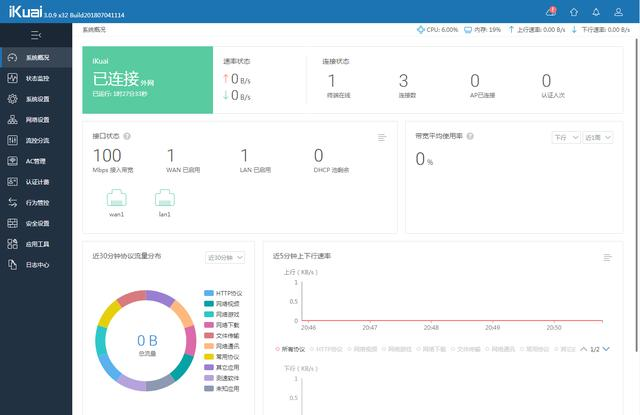Open the bell alerts icon
This screenshot has width=640, height=415.
click(597, 11)
